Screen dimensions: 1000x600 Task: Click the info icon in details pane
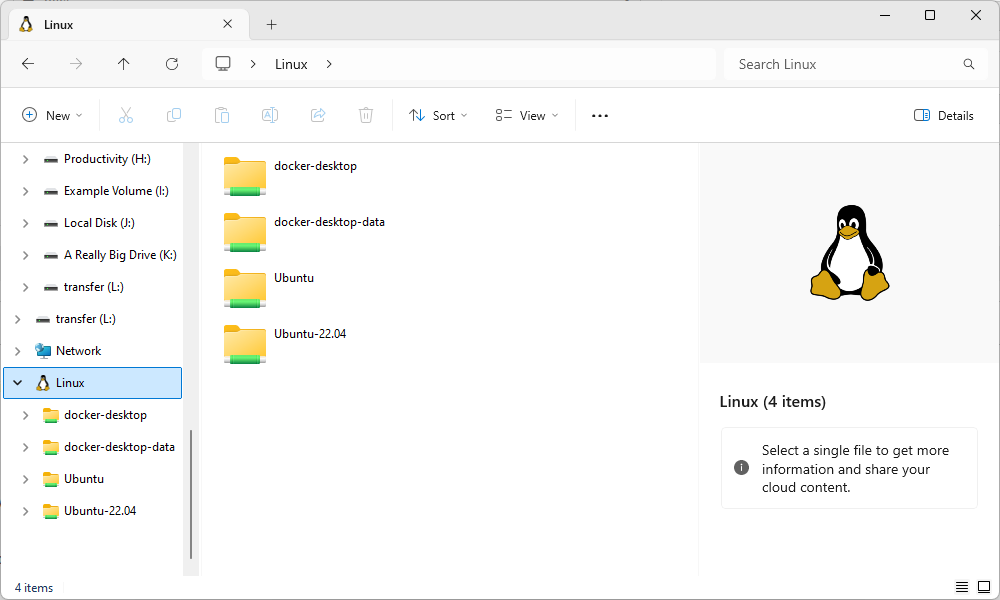tap(741, 467)
